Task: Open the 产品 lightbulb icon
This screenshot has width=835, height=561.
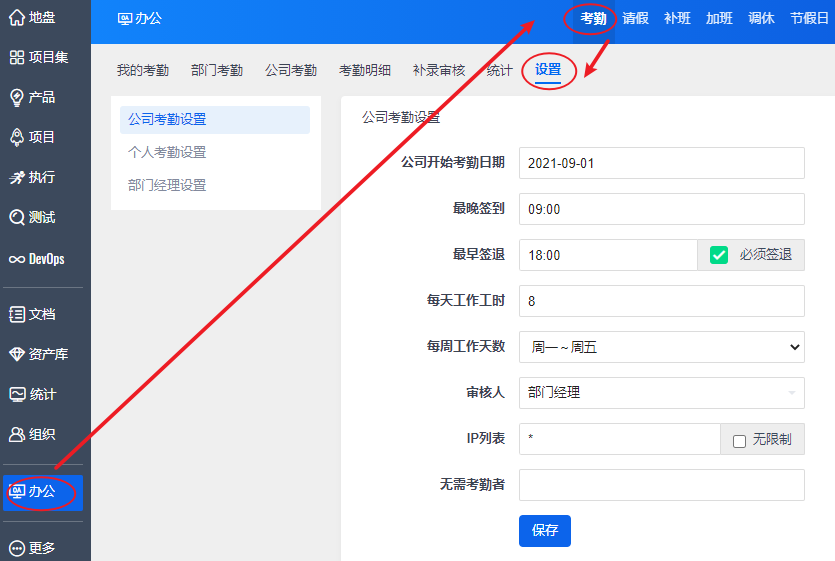Action: point(17,97)
